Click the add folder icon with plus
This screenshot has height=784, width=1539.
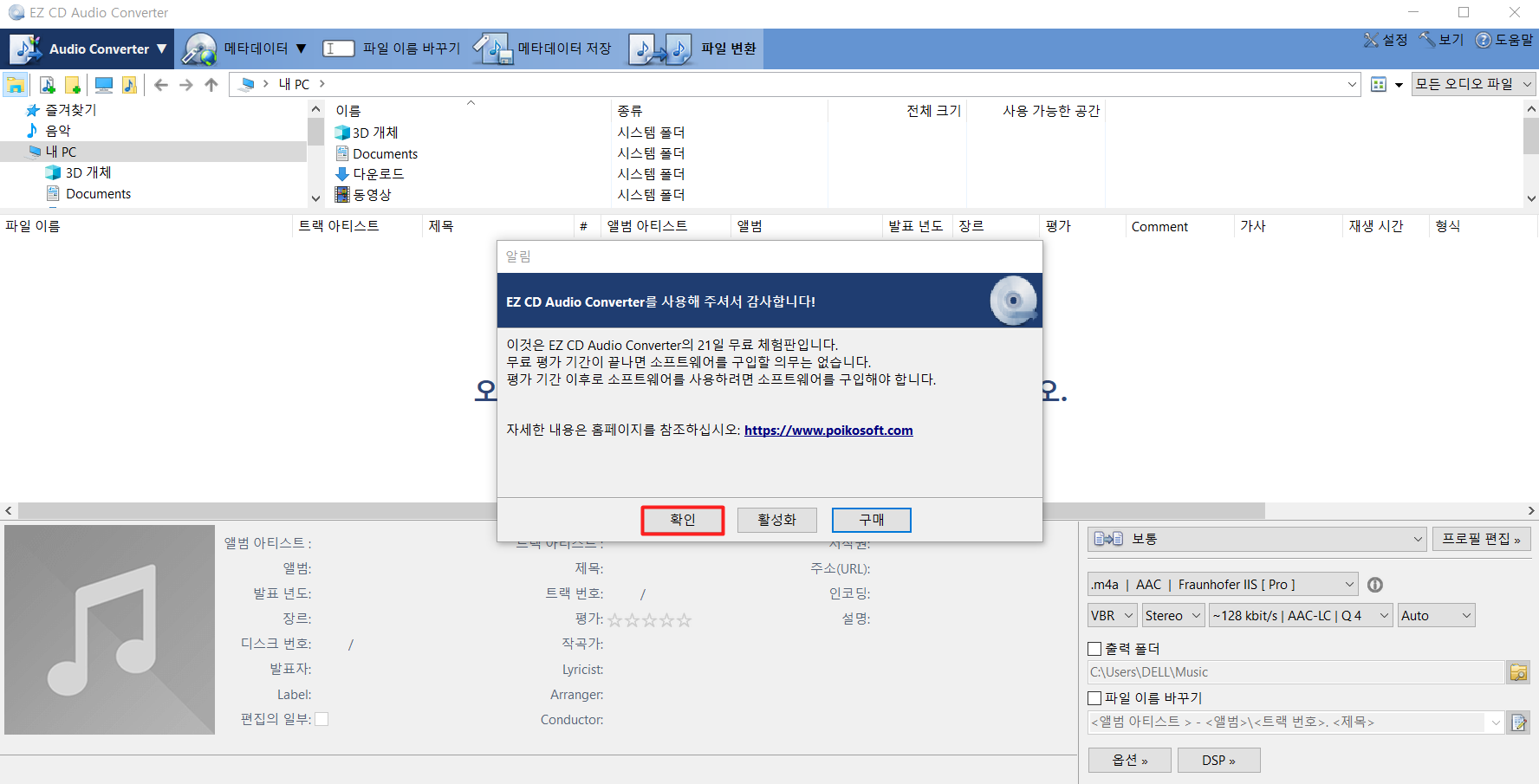point(73,84)
